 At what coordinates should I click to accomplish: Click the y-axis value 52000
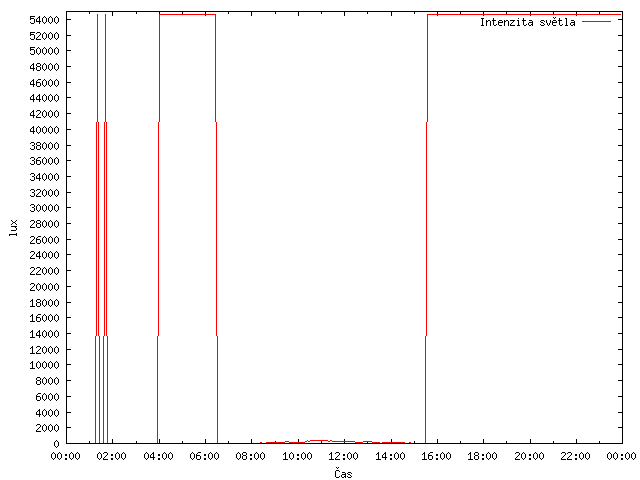tap(44, 36)
